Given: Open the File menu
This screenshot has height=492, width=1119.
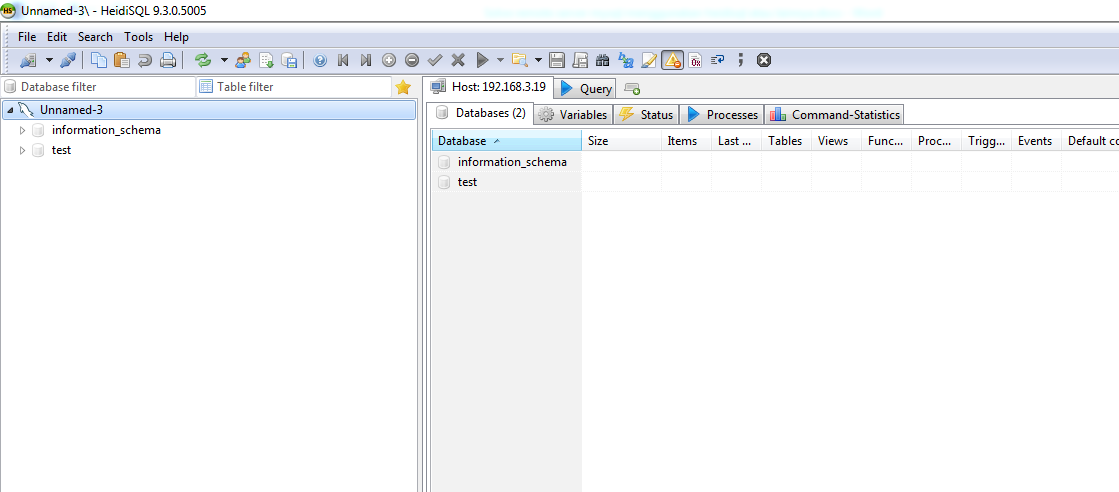Looking at the screenshot, I should coord(27,36).
